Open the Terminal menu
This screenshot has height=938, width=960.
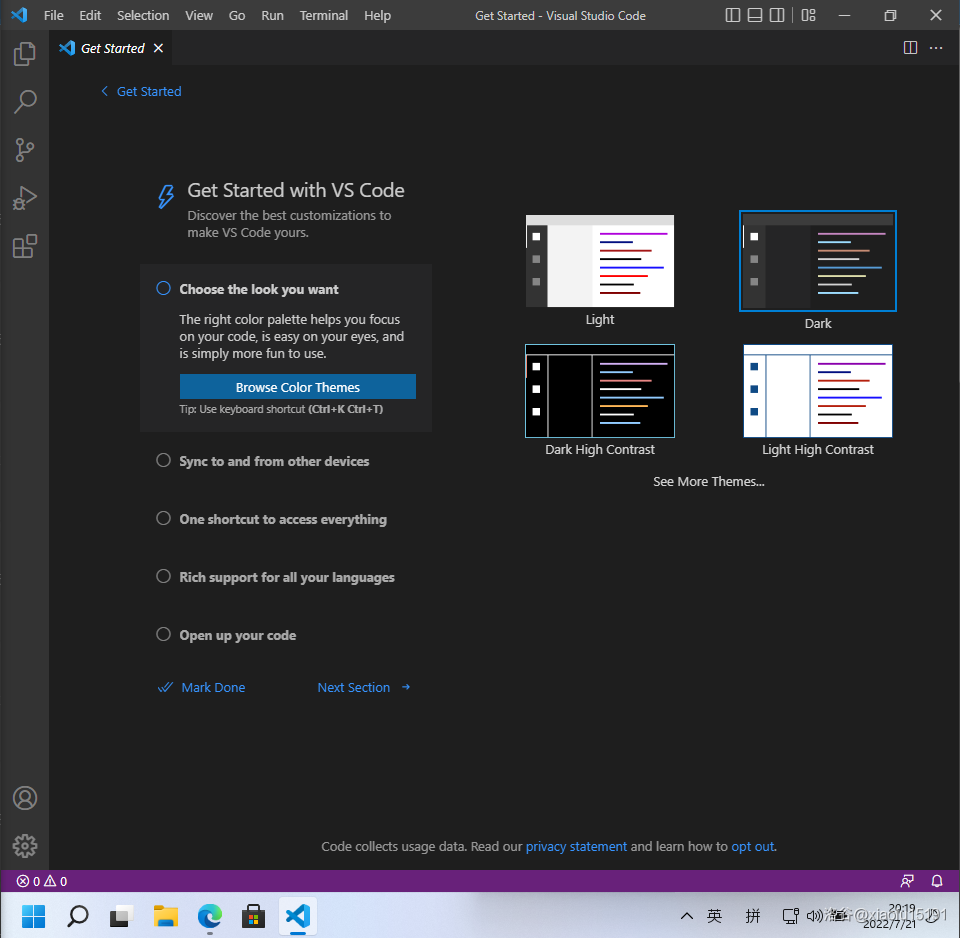point(323,15)
